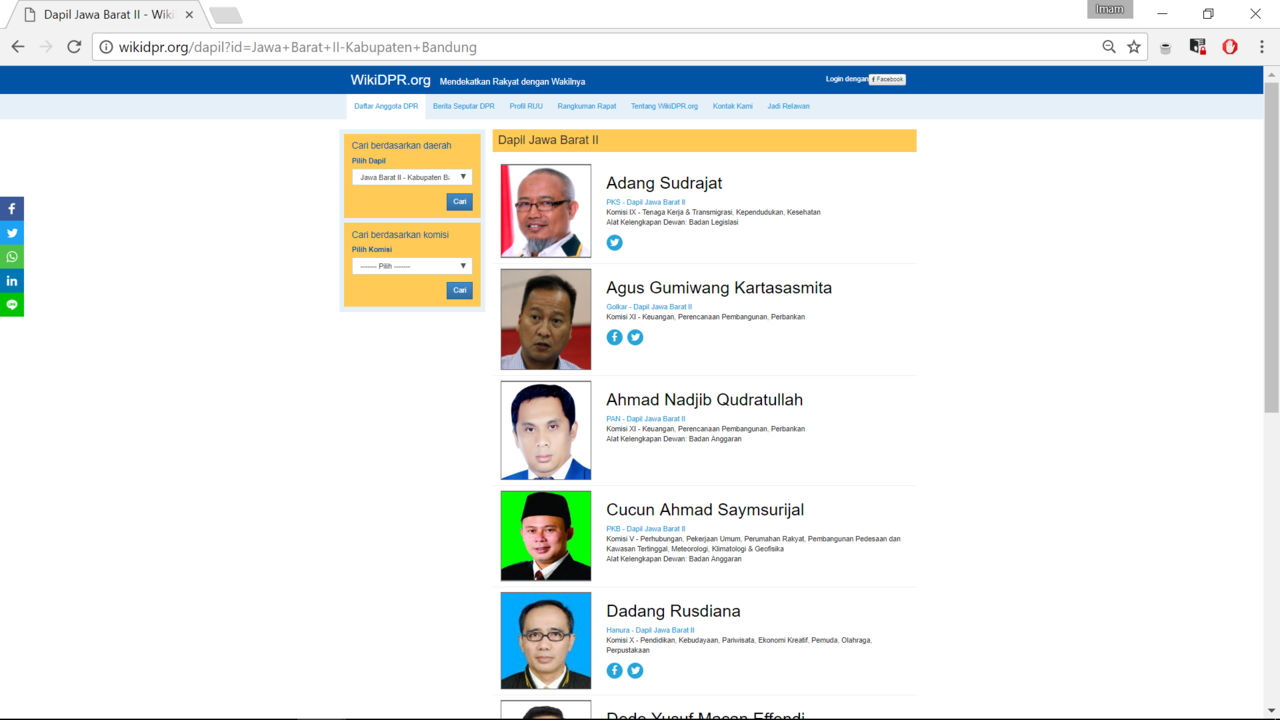Click Agus Gumiwang Kartasasmita's photo
1280x720 pixels.
coord(546,319)
